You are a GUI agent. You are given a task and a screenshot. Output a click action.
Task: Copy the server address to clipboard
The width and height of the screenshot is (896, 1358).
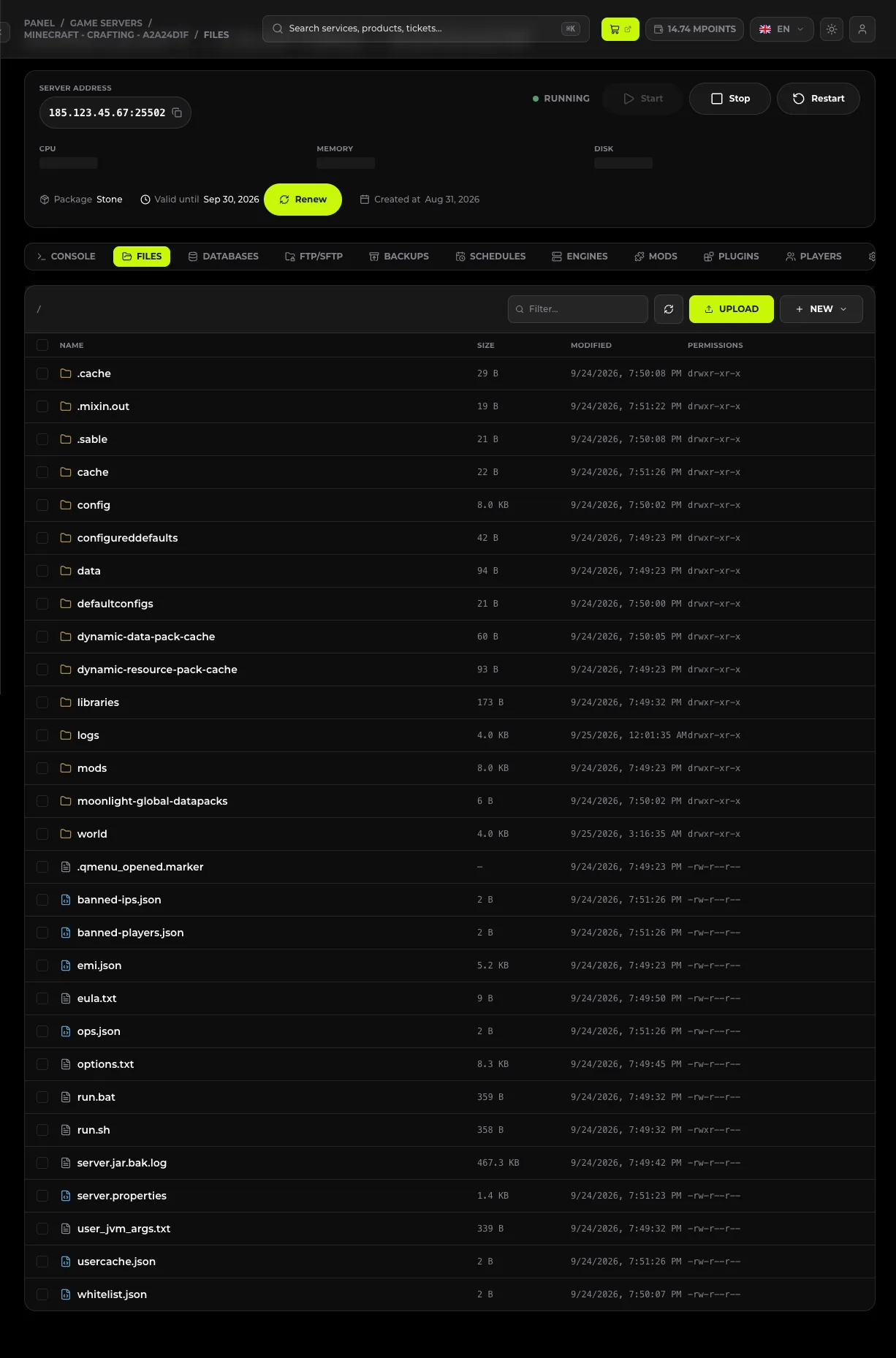pos(177,113)
